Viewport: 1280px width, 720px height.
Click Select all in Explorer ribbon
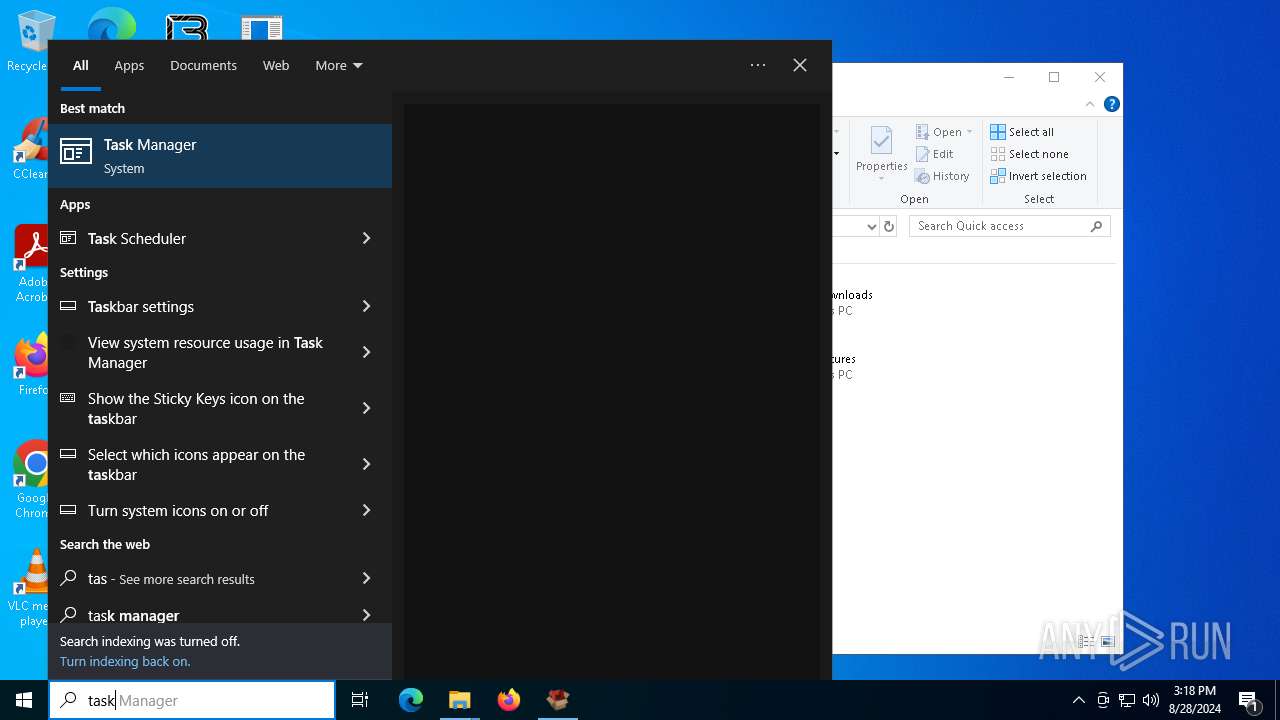[1022, 132]
